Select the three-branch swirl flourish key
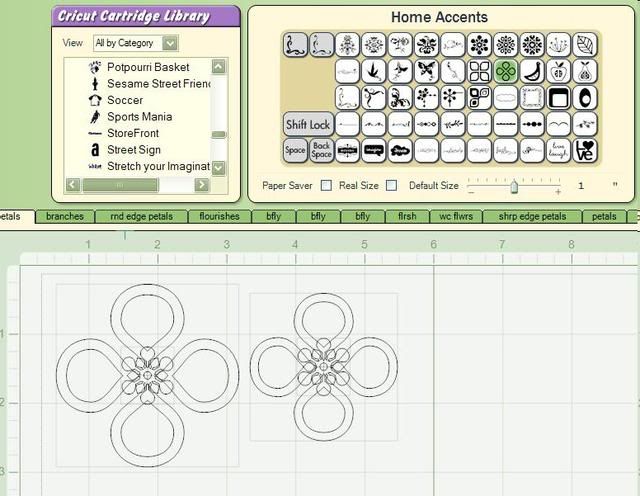This screenshot has height=496, width=640. (x=373, y=98)
